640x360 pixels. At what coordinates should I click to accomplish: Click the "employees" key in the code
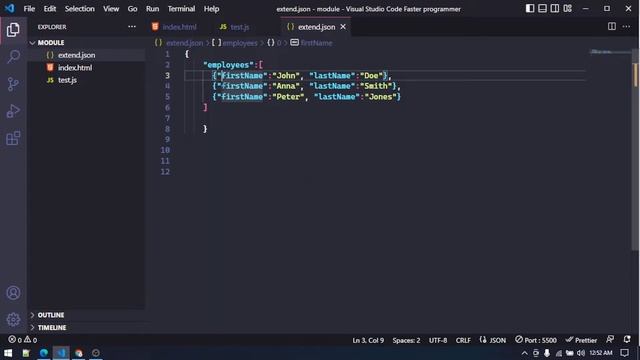coord(228,65)
